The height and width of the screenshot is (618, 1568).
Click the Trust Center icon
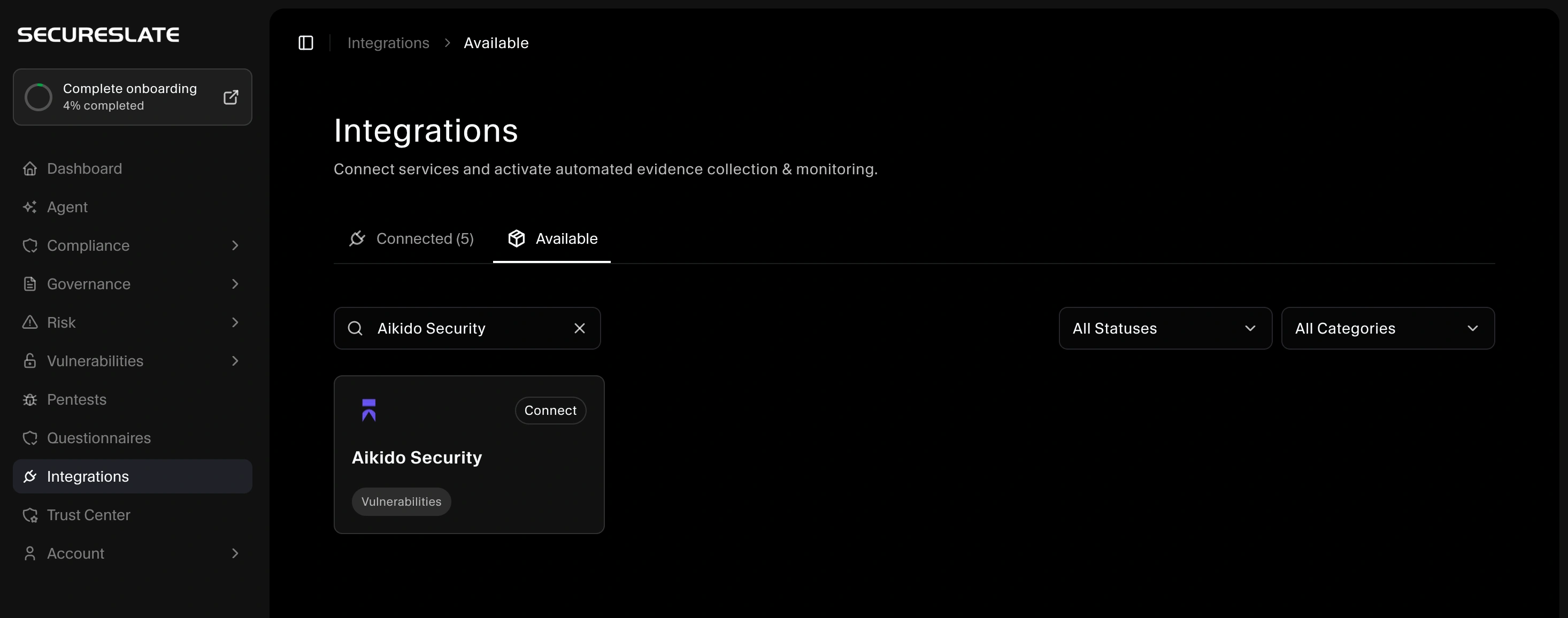pos(30,515)
